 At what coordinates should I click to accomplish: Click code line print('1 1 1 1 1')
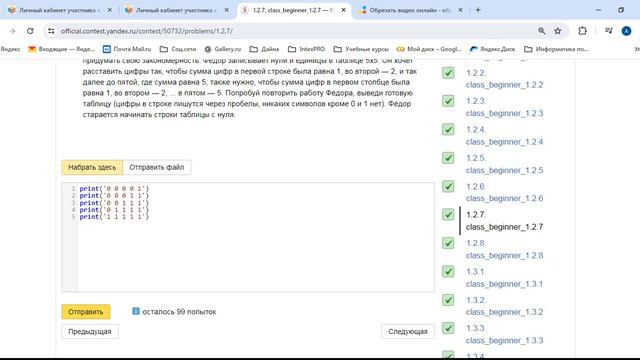(x=114, y=217)
